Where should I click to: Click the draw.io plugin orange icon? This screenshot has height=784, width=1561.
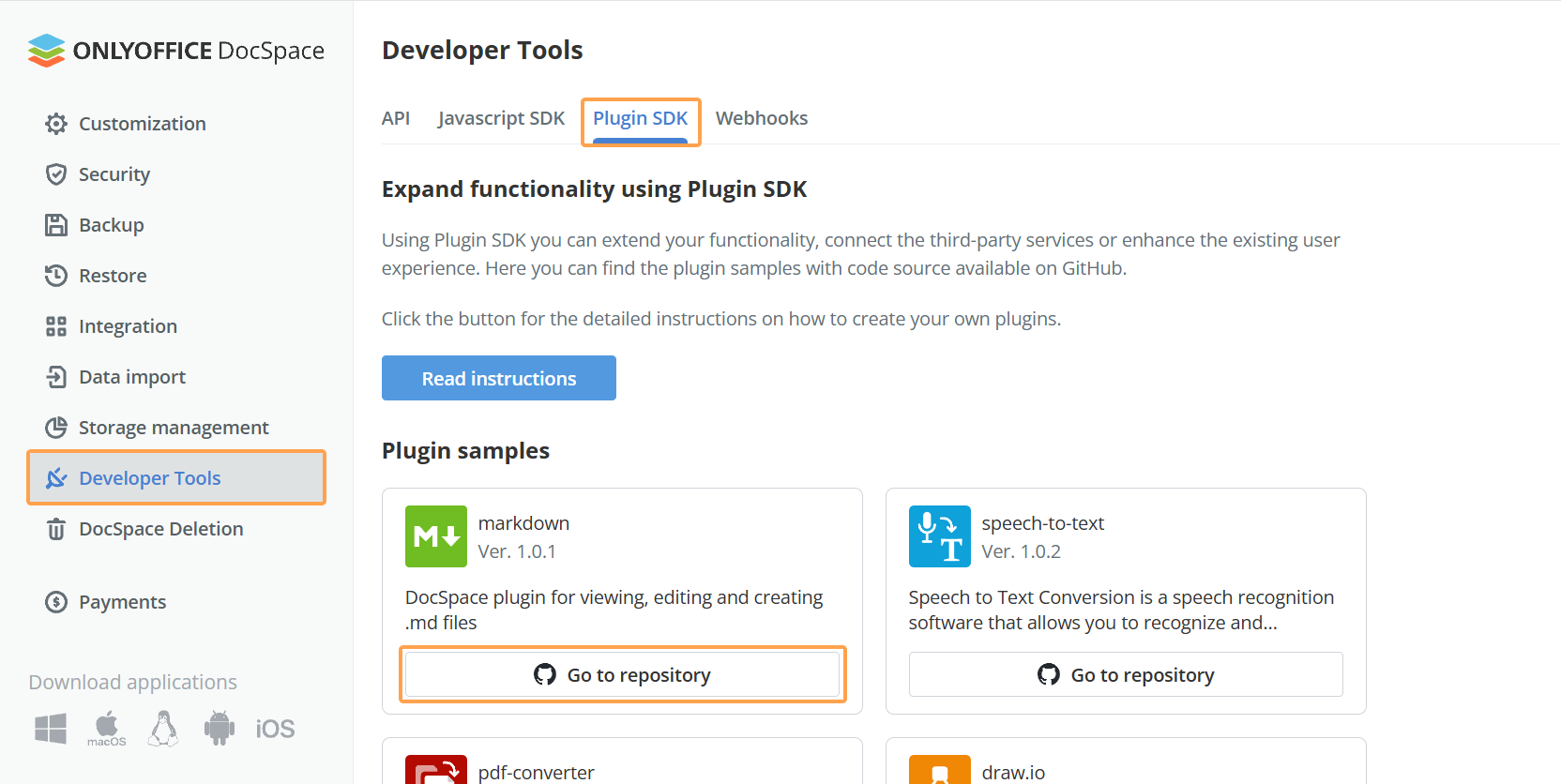[x=940, y=770]
